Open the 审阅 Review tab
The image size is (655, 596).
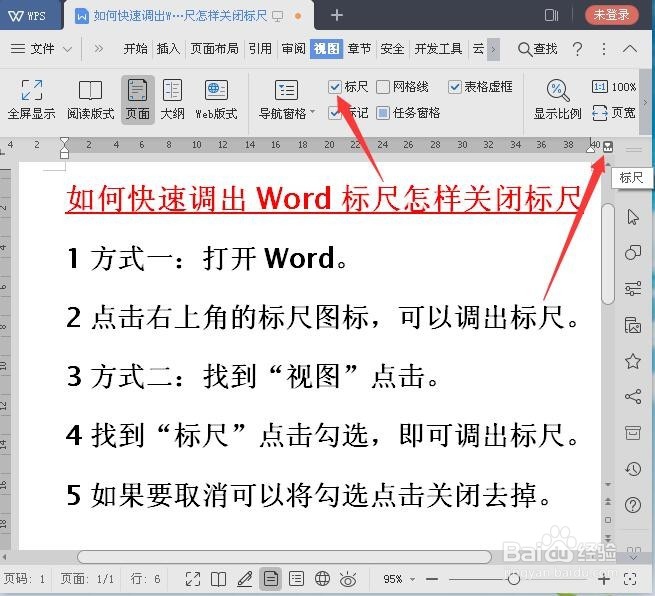(293, 49)
